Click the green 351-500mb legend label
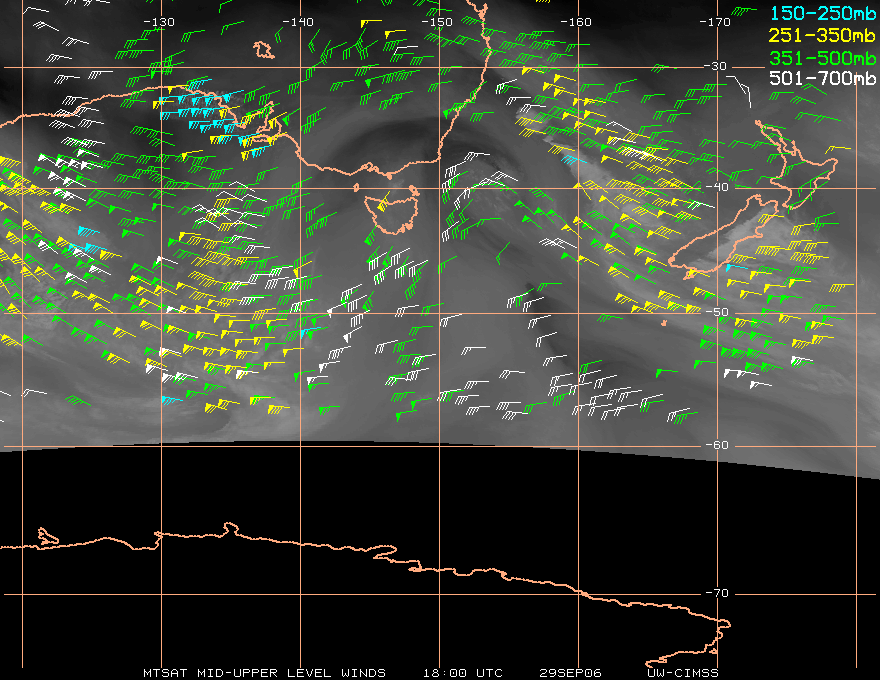Viewport: 880px width, 680px height. [822, 58]
